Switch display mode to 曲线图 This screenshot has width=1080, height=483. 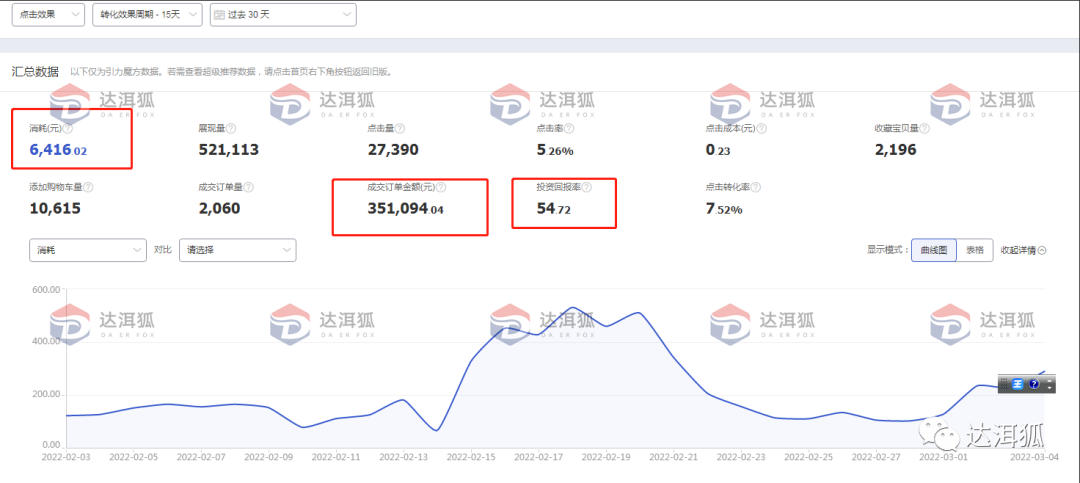click(933, 250)
